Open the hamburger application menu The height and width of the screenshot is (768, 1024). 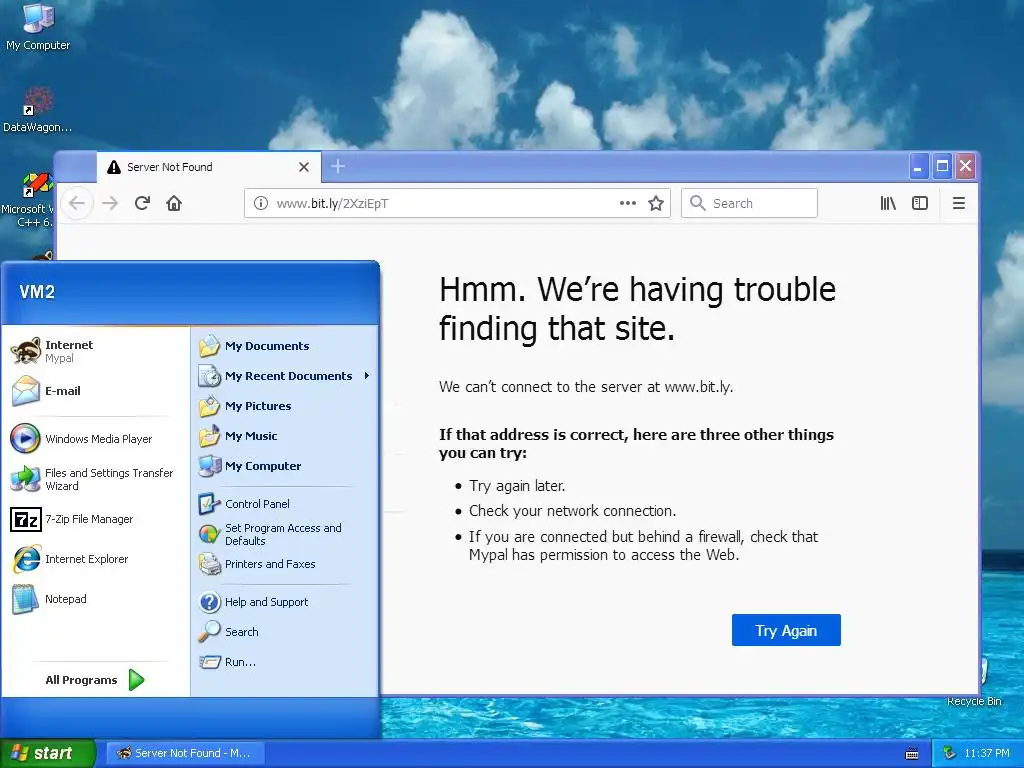pyautogui.click(x=959, y=203)
